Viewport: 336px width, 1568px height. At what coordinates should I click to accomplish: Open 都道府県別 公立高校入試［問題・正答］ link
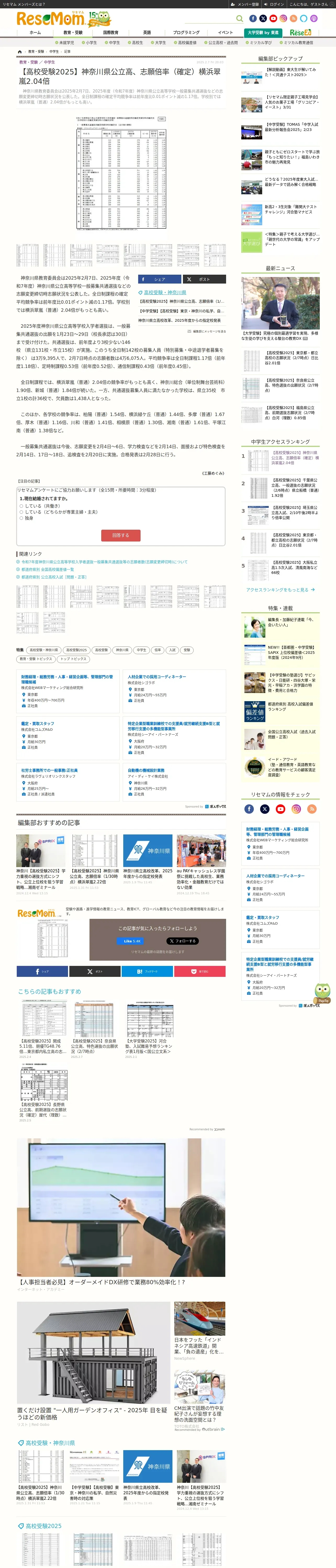click(x=54, y=577)
